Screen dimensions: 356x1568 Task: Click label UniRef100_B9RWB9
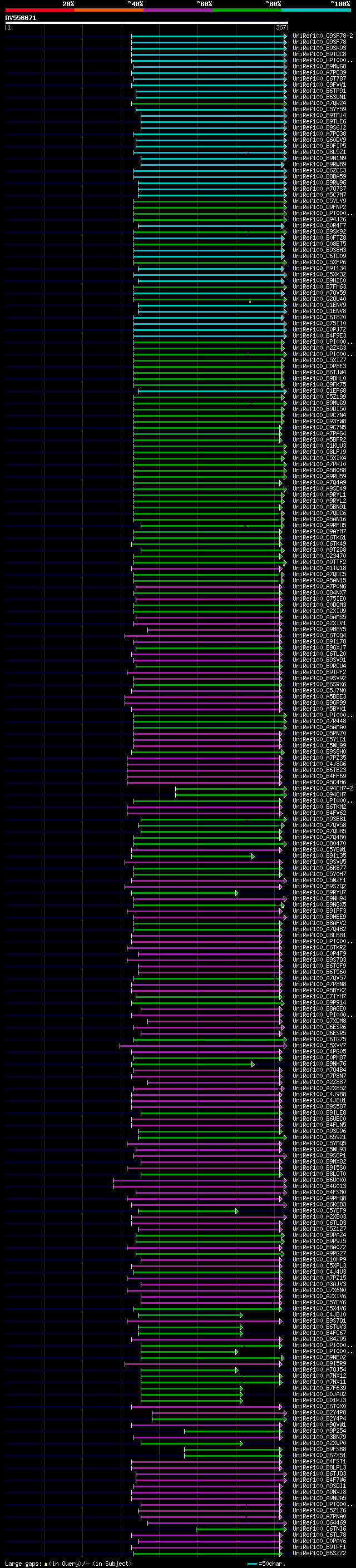pos(319,164)
